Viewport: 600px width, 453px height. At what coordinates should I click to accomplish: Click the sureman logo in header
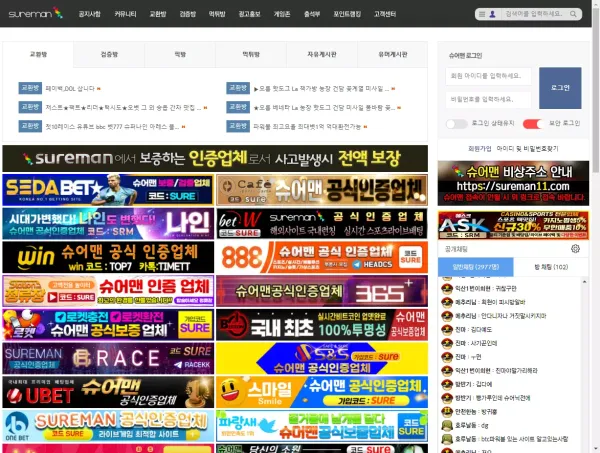pos(36,13)
